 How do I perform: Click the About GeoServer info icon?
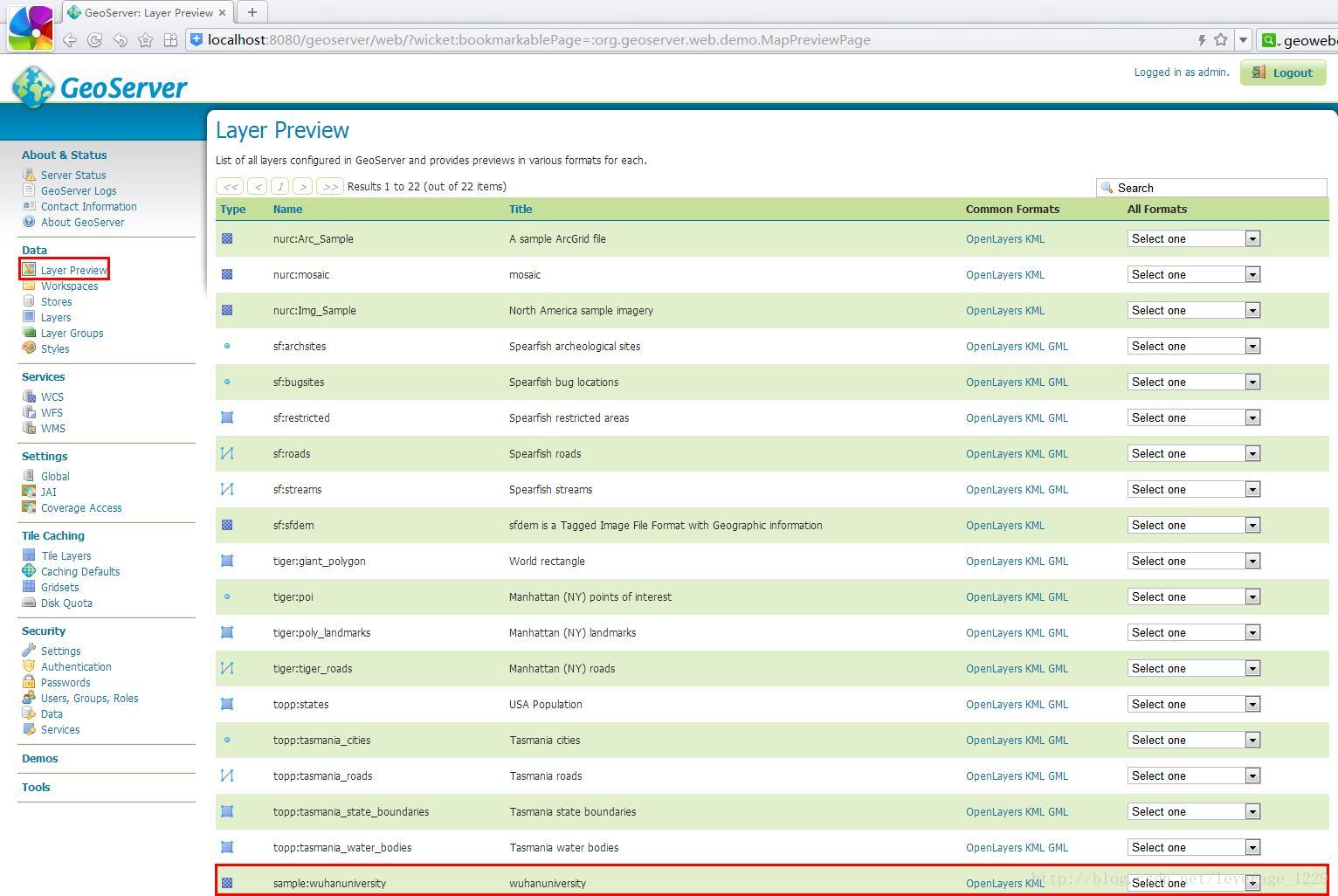tap(29, 222)
